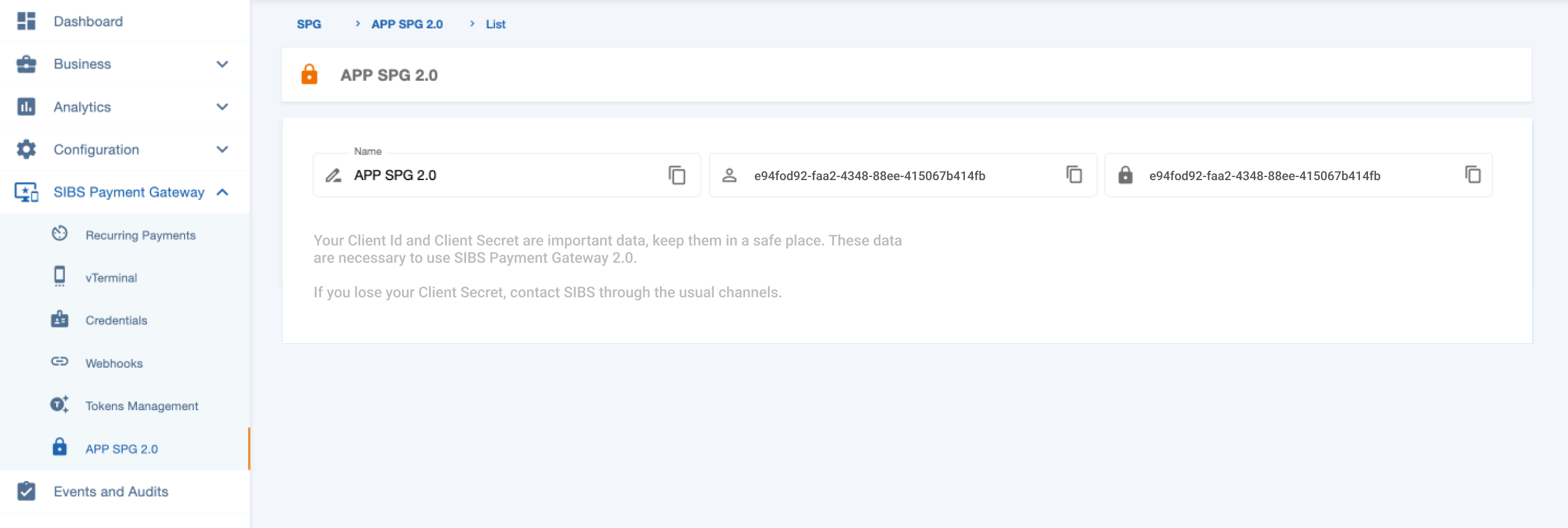The width and height of the screenshot is (1568, 528).
Task: Expand the Configuration menu chevron
Action: click(222, 149)
